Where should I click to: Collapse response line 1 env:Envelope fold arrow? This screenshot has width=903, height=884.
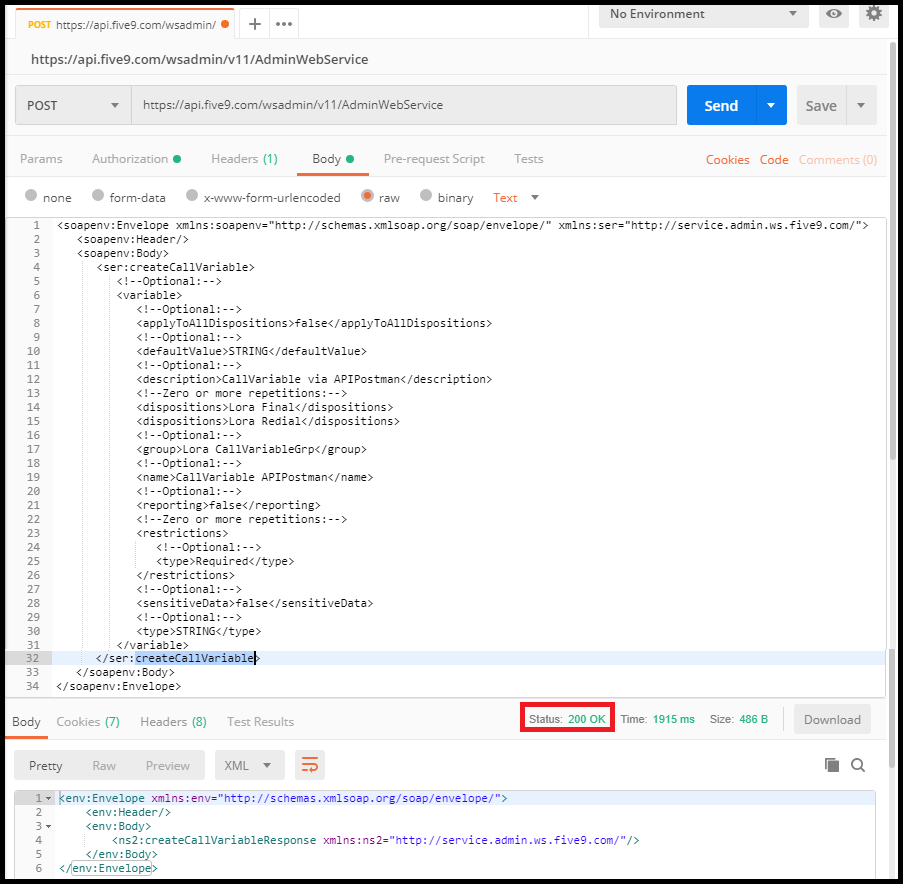click(49, 798)
